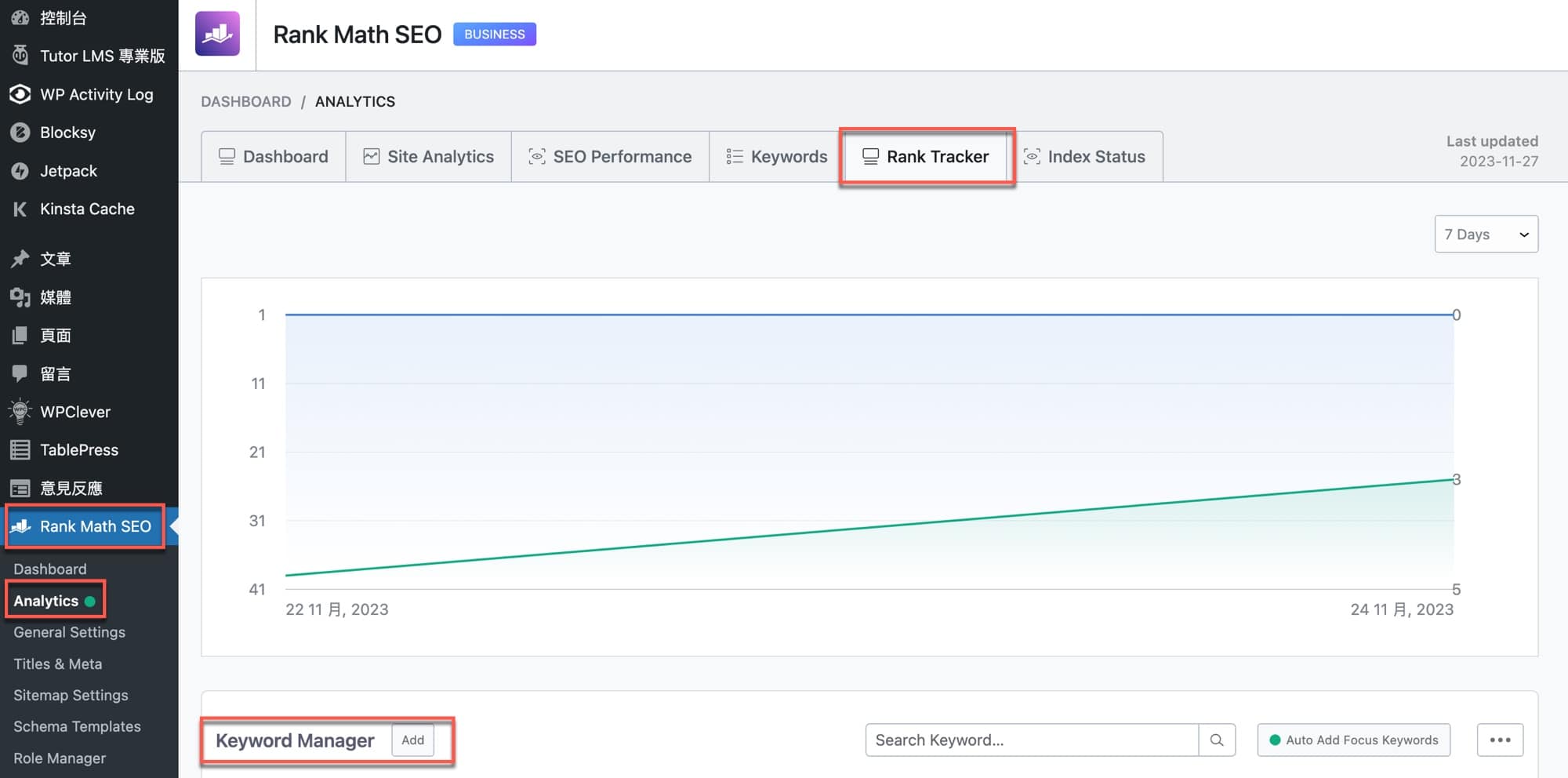Select the Rank Tracker tab
Viewport: 1568px width, 778px height.
pyautogui.click(x=926, y=156)
